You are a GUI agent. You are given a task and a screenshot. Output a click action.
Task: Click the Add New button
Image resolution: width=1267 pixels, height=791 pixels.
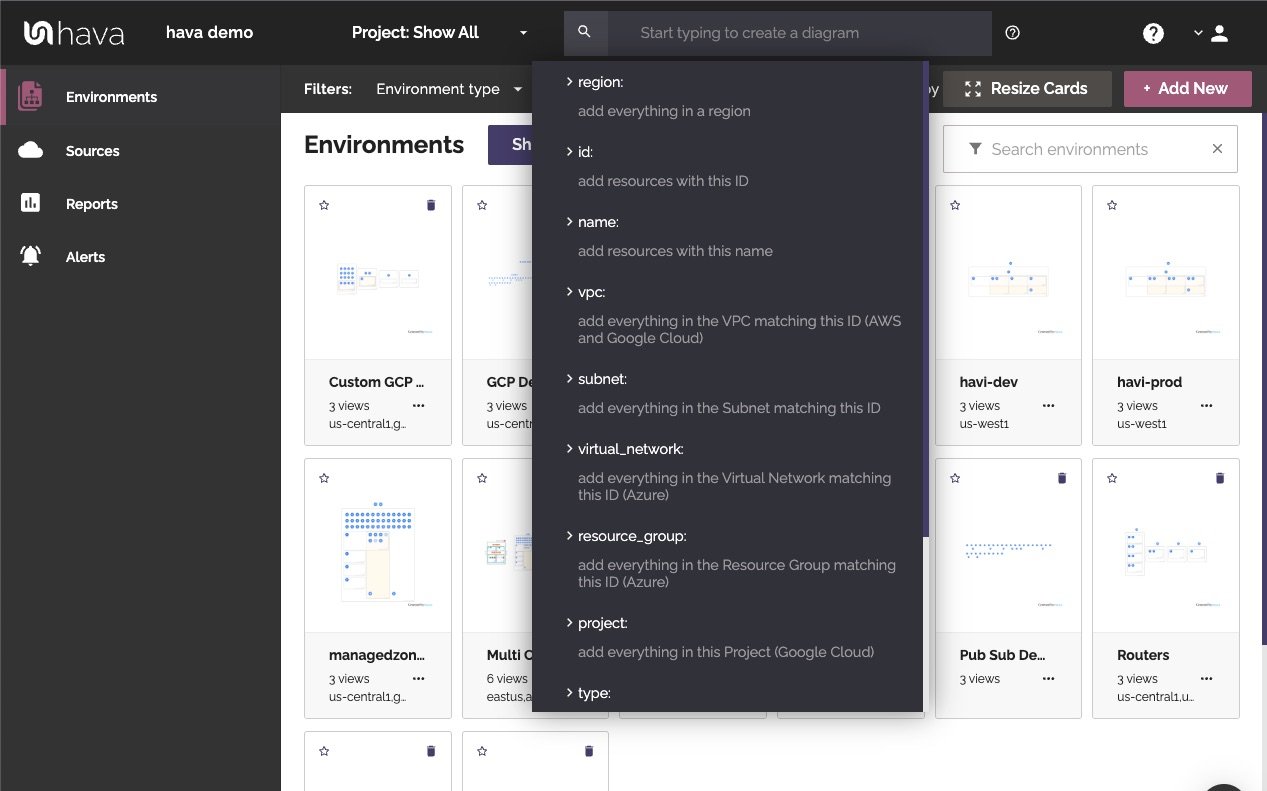tap(1187, 88)
